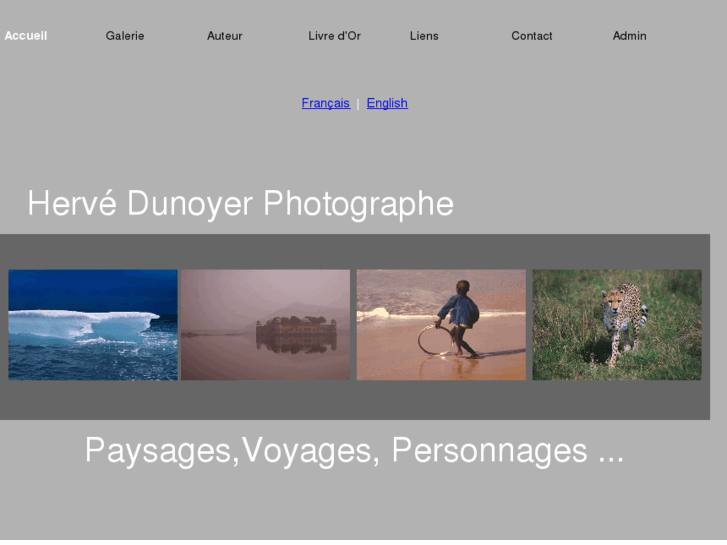Open the cheetah in grass thumbnail

pyautogui.click(x=617, y=325)
